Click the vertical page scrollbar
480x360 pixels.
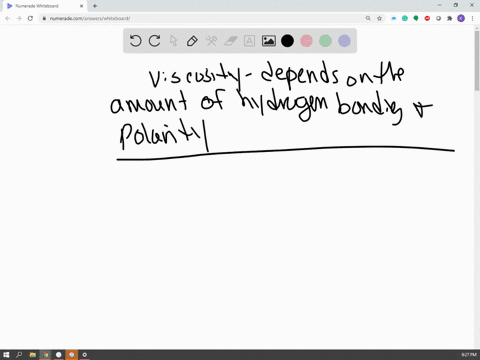point(477,60)
